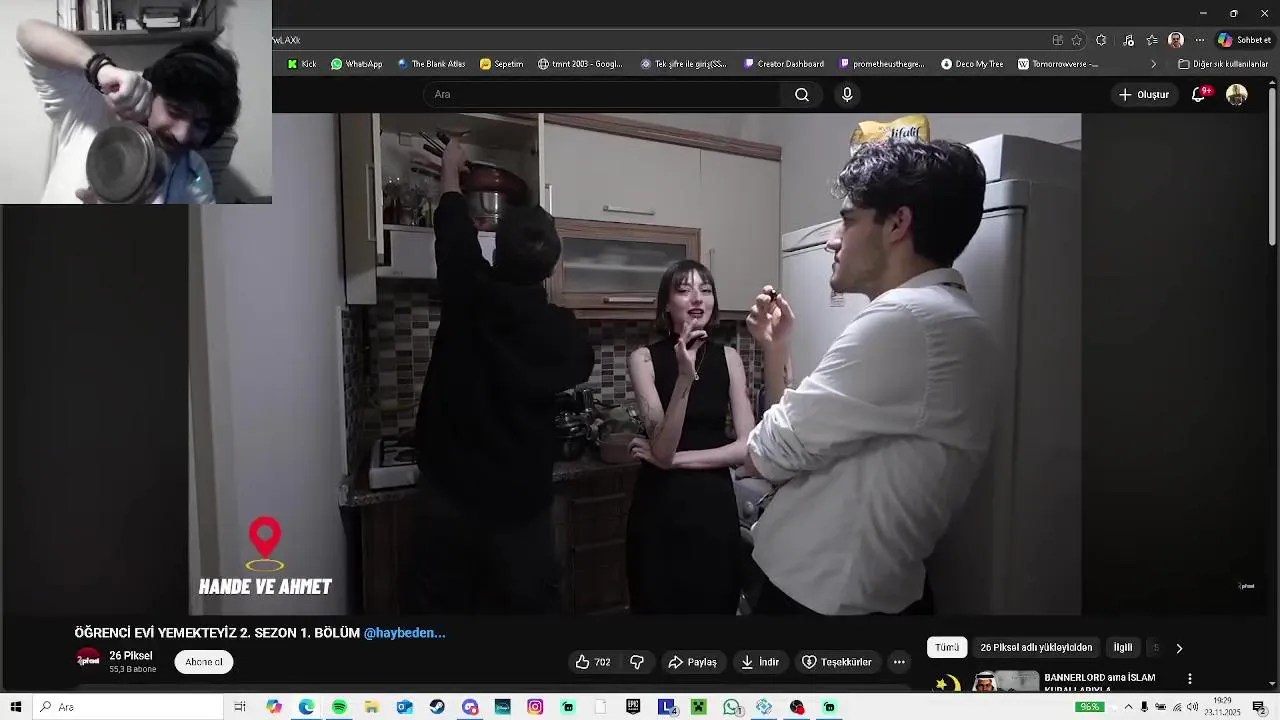1280x720 pixels.
Task: Open Sohbet et Copilot chat button
Action: (1244, 40)
